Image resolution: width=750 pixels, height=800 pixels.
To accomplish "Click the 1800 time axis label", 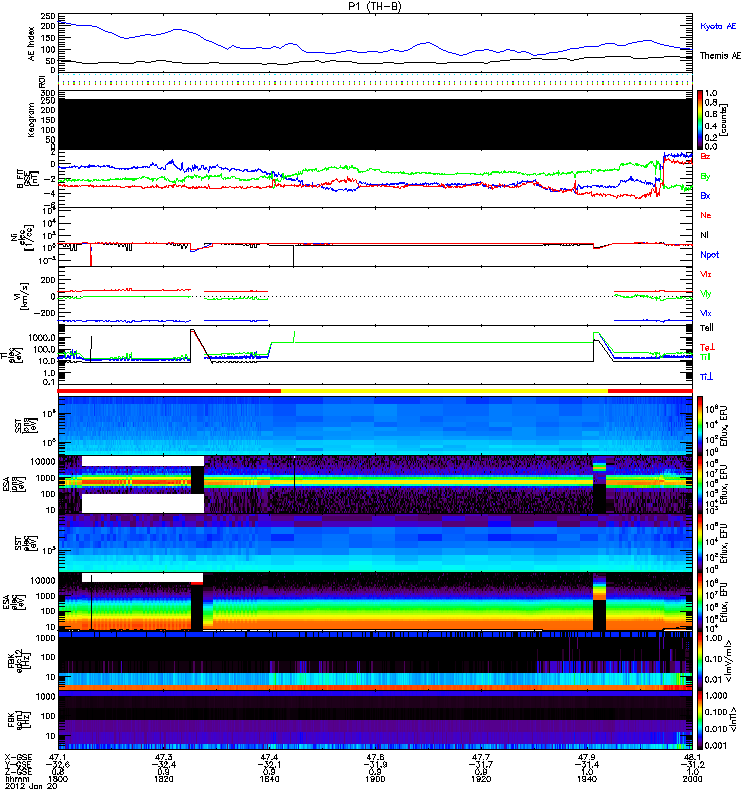I will tap(58, 779).
